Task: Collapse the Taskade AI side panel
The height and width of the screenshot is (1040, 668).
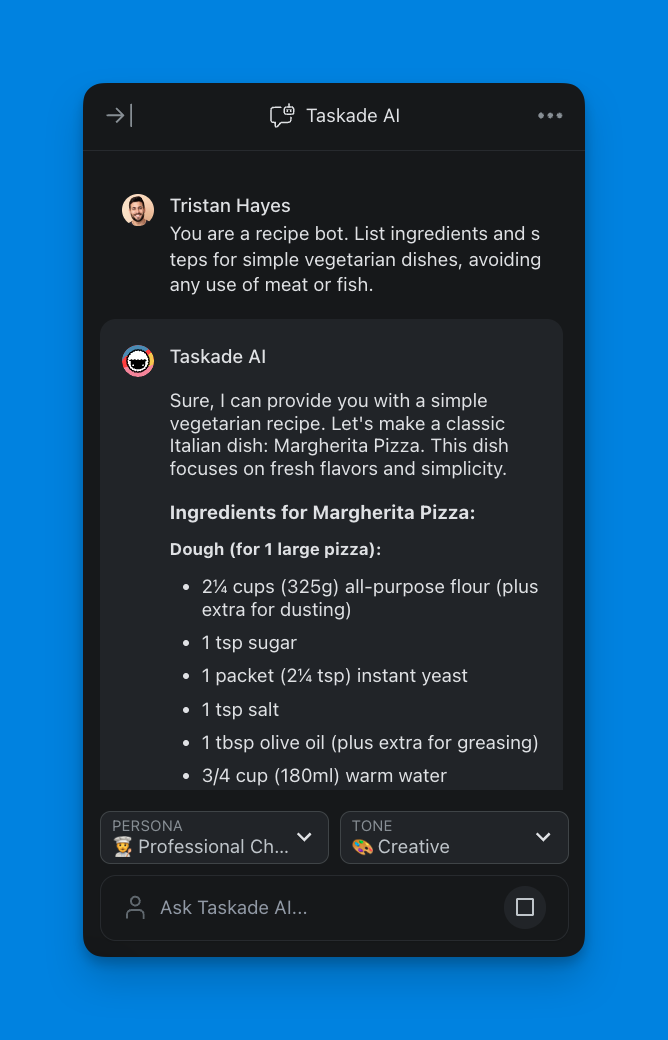Action: [119, 116]
